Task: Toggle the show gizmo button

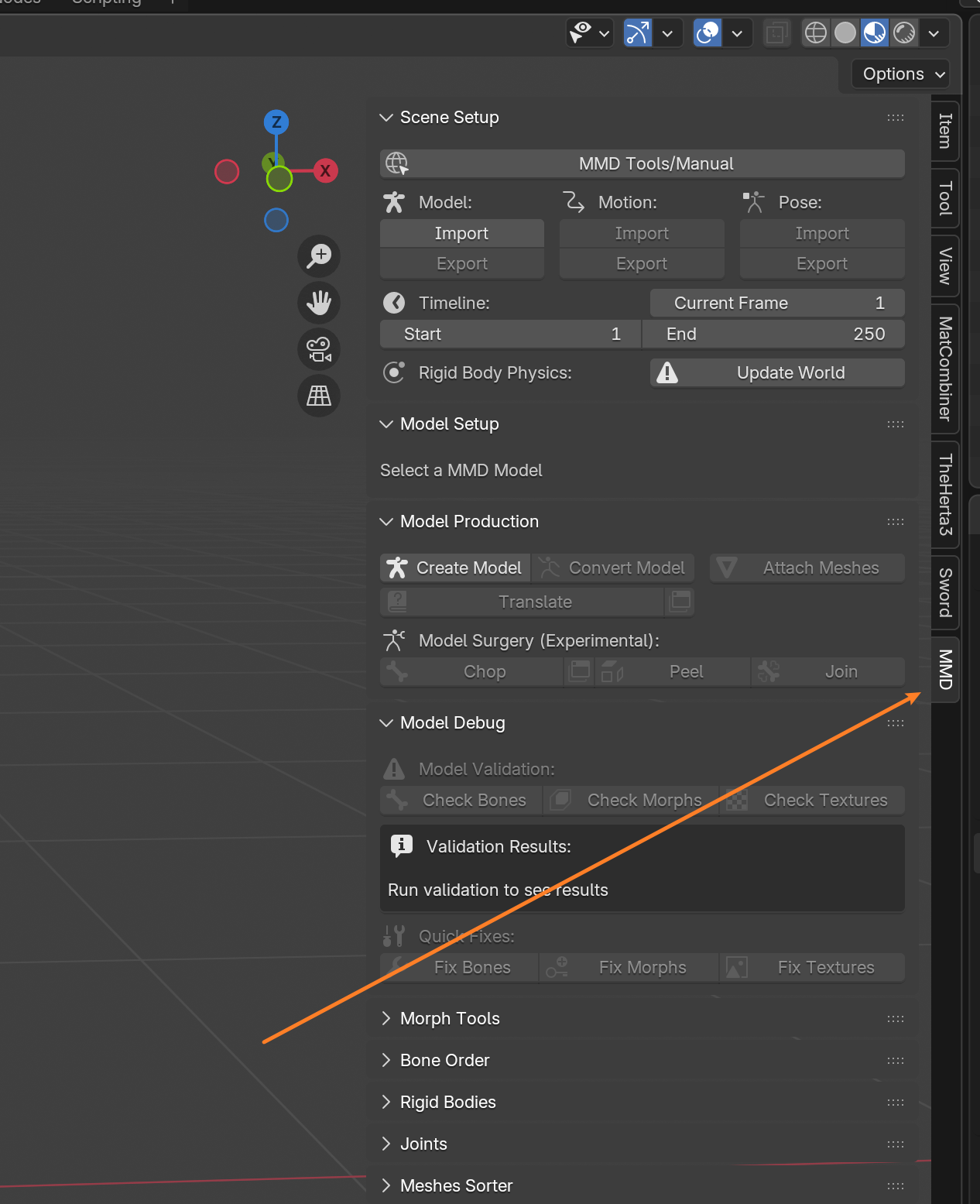Action: [x=638, y=33]
